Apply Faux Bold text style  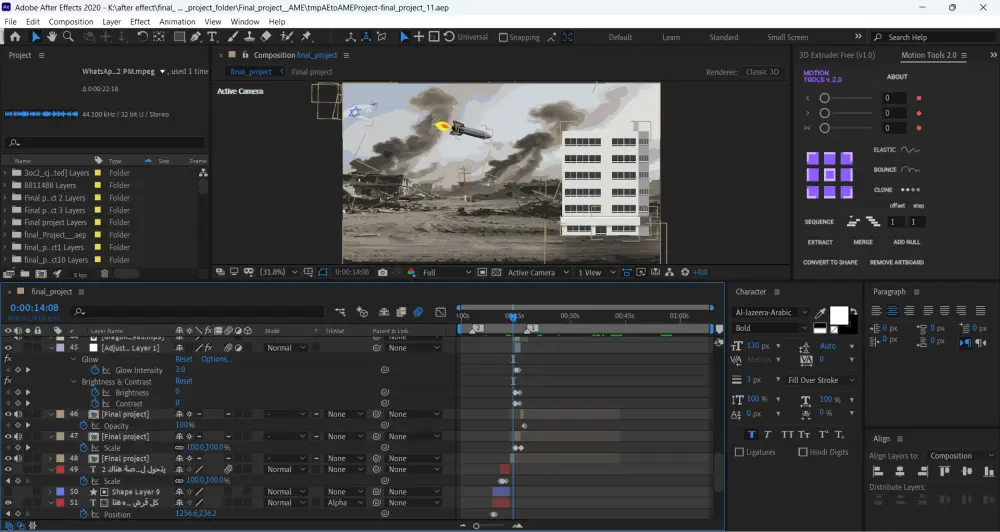click(751, 434)
